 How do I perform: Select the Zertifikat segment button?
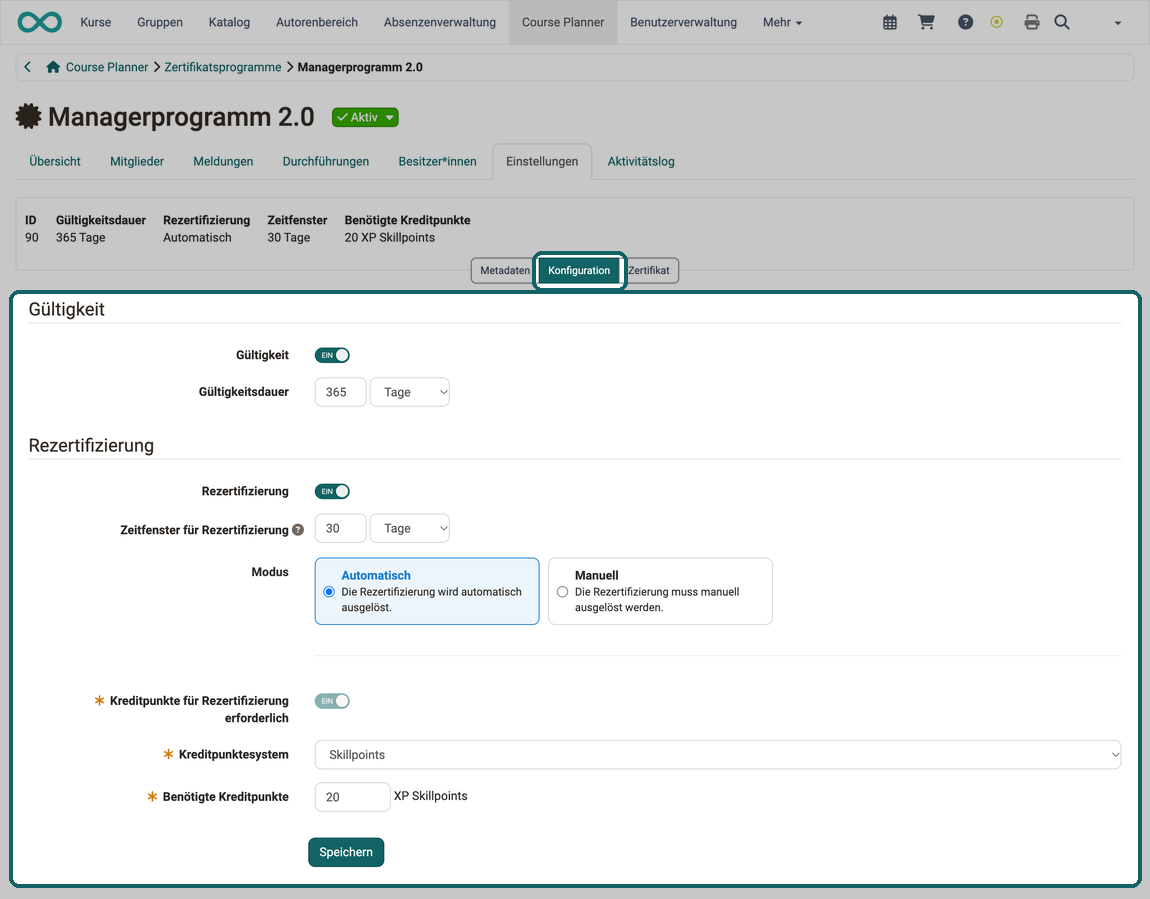click(649, 271)
